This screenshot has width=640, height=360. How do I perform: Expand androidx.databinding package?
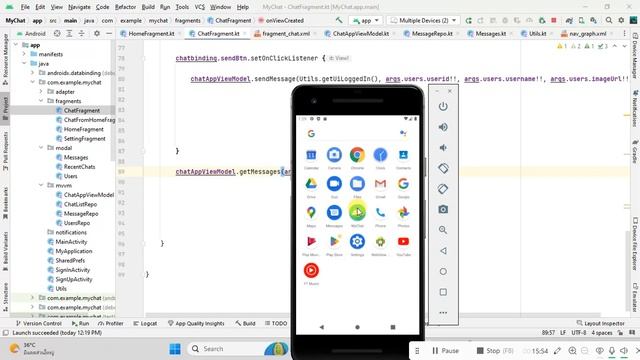33,73
